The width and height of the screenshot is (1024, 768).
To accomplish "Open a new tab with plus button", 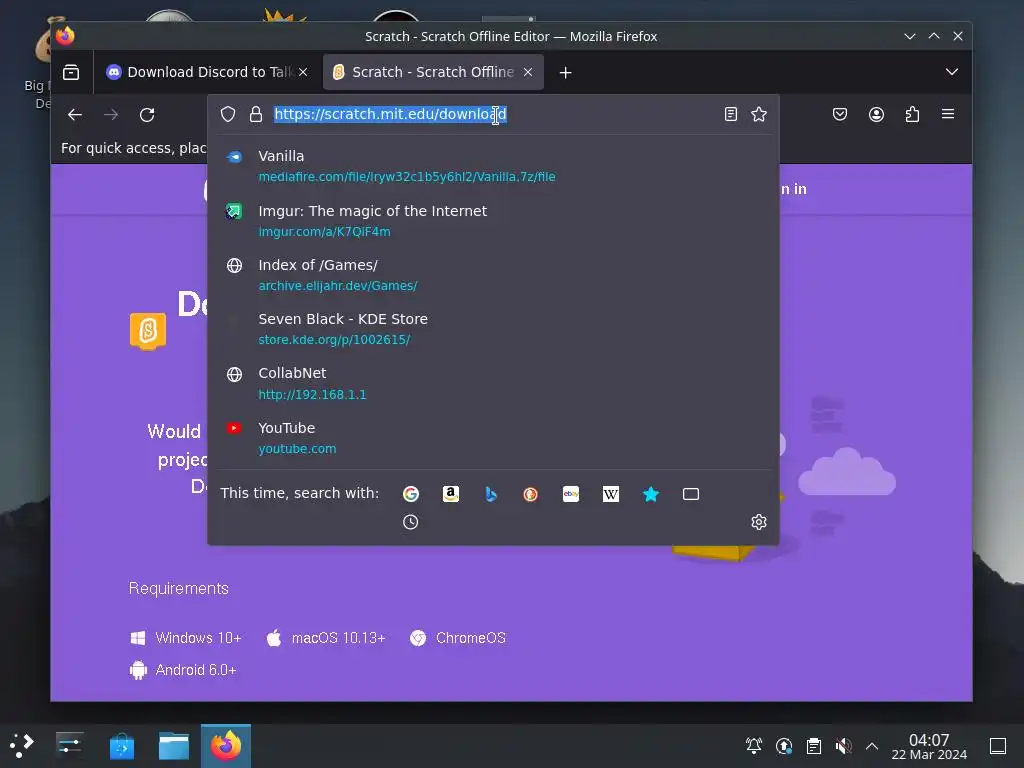I will [x=566, y=72].
